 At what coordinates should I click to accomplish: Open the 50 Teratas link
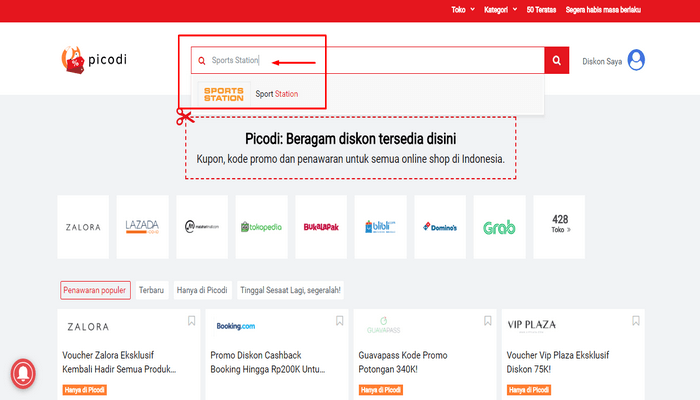(541, 10)
